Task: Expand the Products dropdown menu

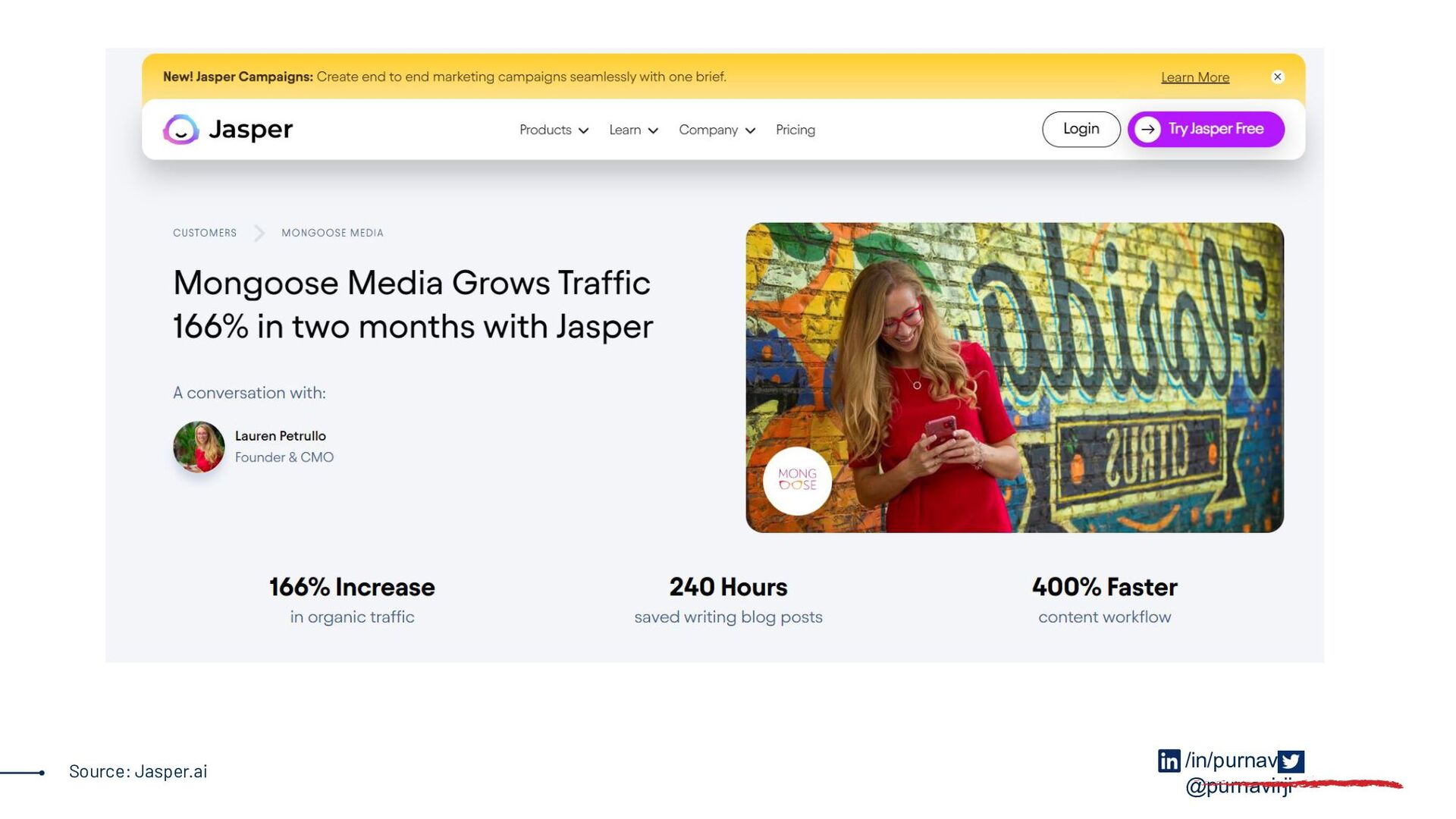Action: point(554,130)
